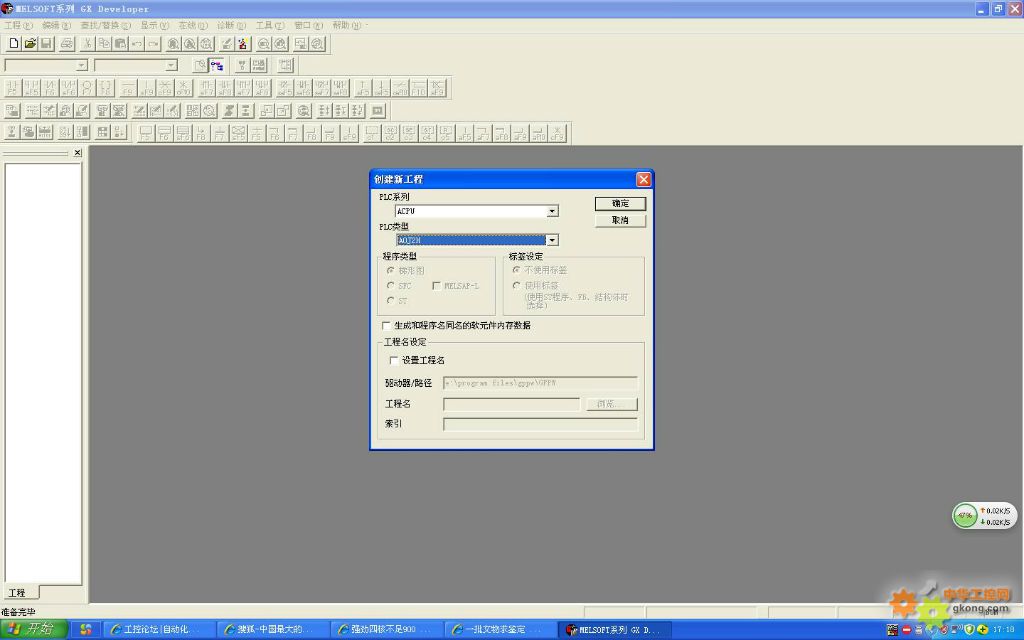Click the Paste clipboard icon

(x=120, y=43)
